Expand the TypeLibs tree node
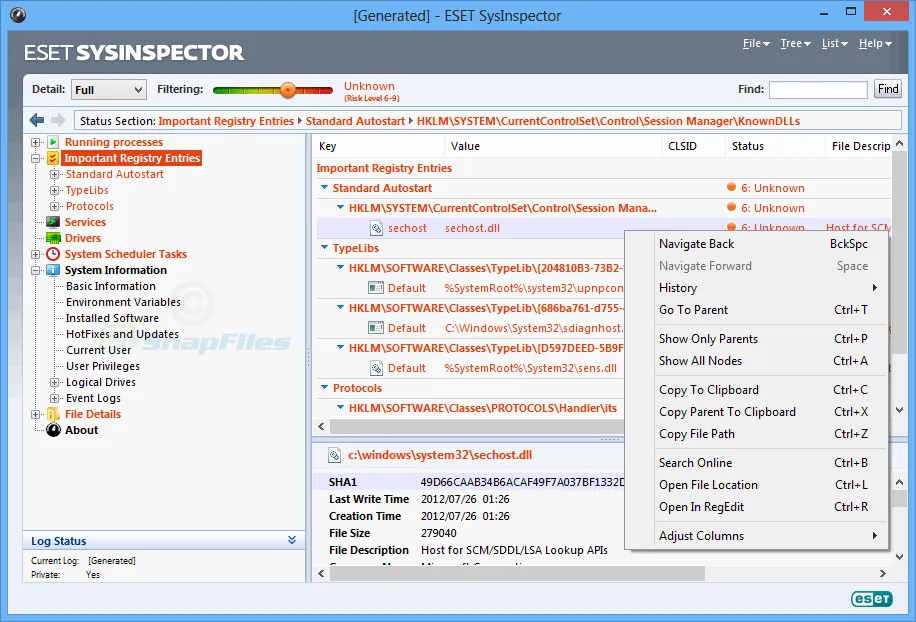 [54, 190]
